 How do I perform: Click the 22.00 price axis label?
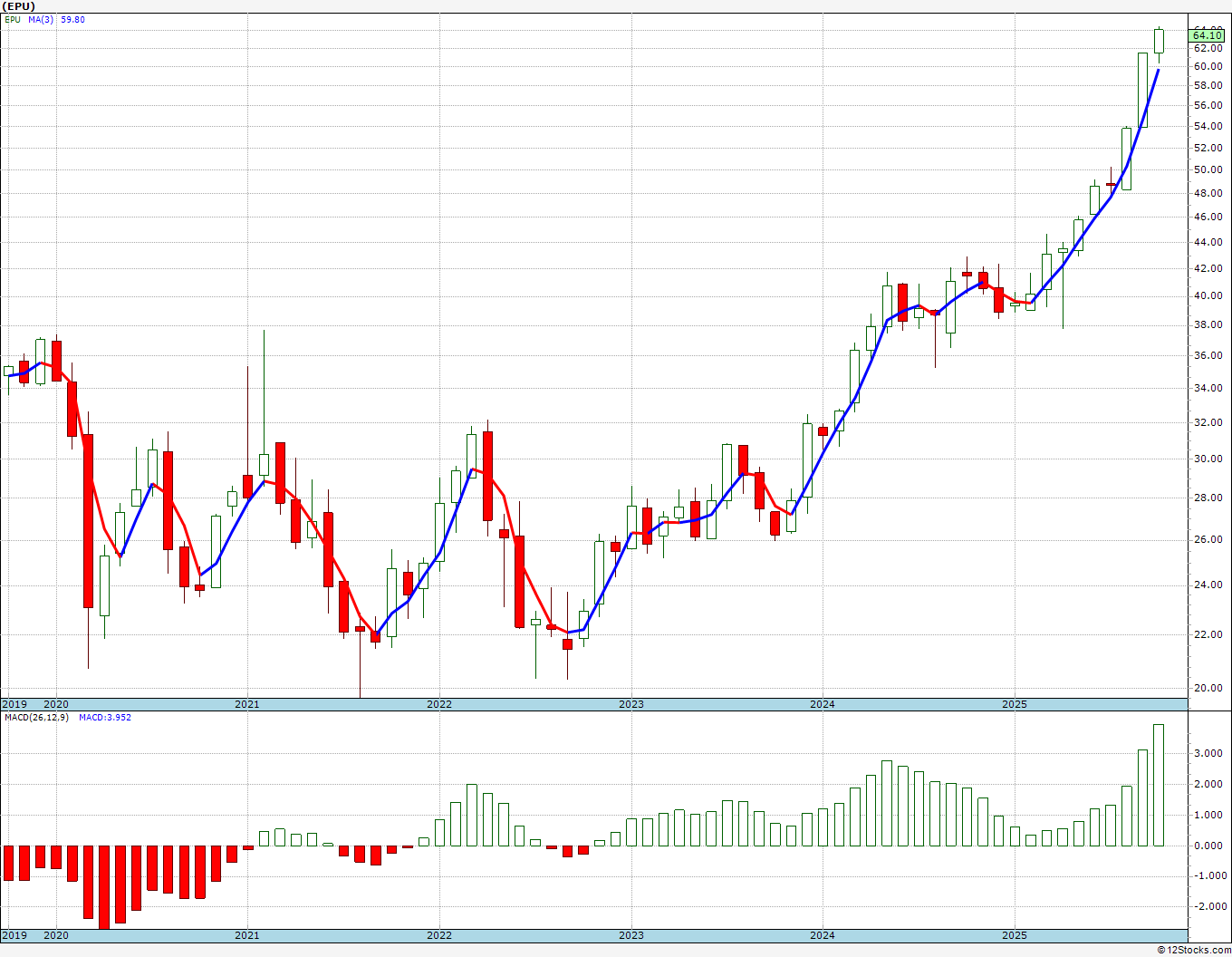click(1208, 634)
